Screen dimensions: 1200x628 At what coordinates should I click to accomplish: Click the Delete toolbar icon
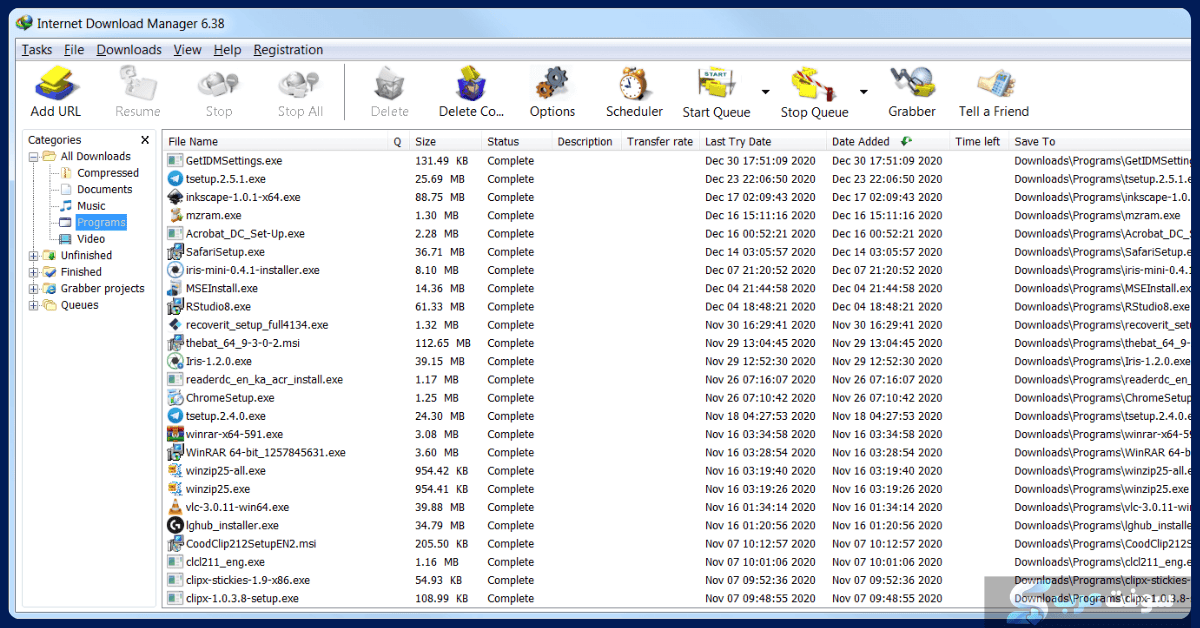pos(389,84)
